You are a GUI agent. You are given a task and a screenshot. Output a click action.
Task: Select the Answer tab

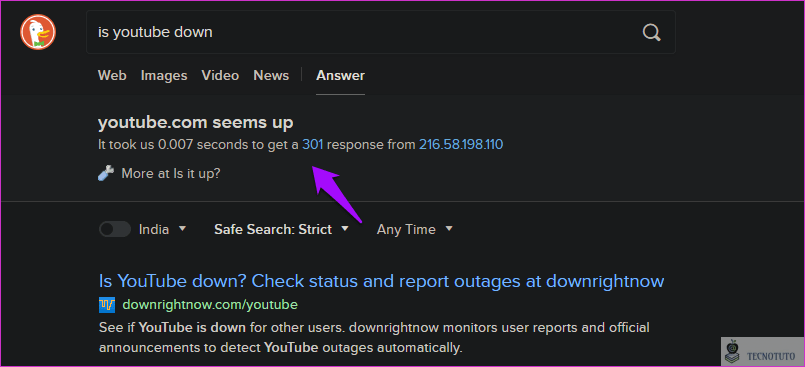340,75
